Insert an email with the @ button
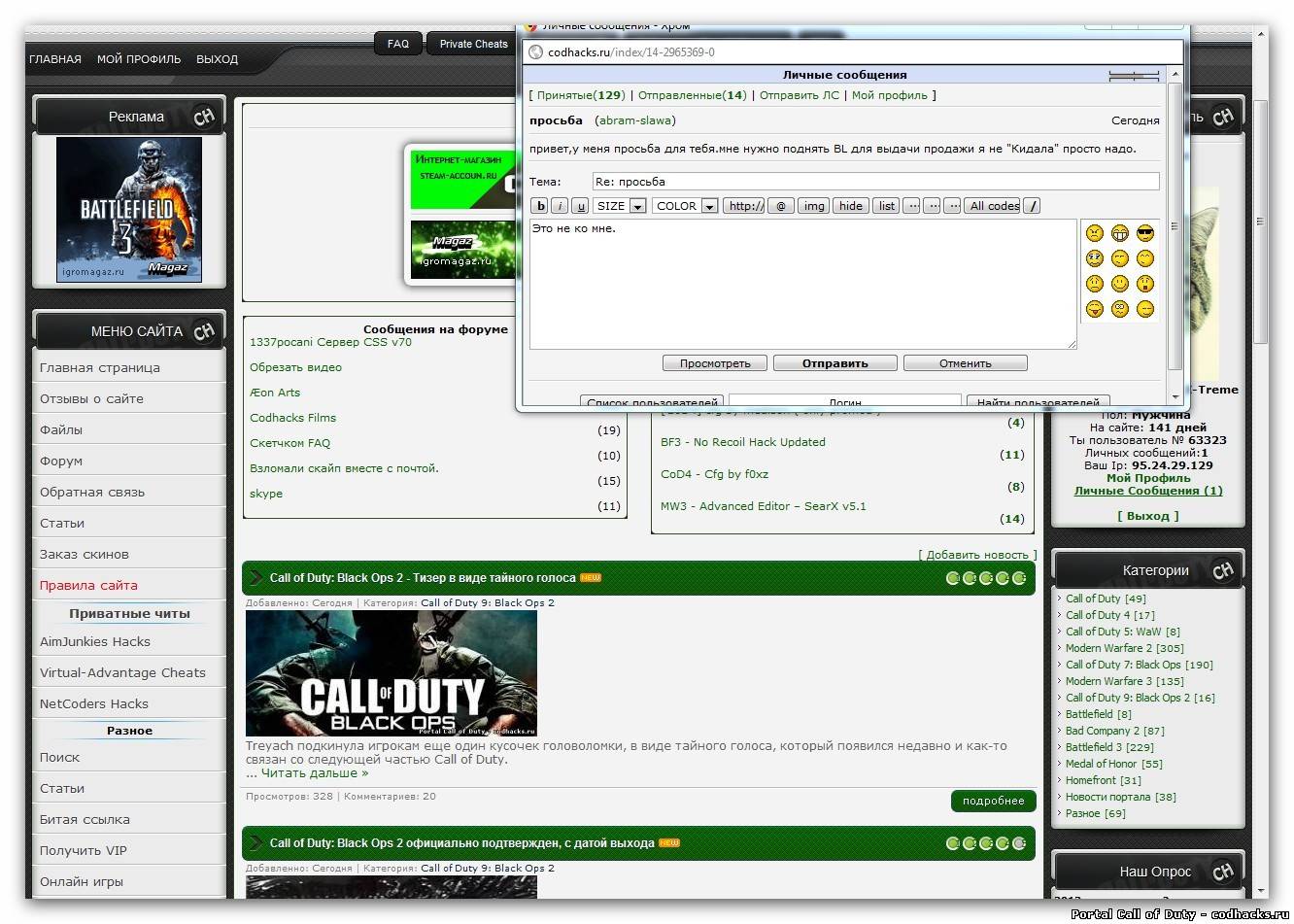Screen dimensions: 1294x924 (781, 206)
